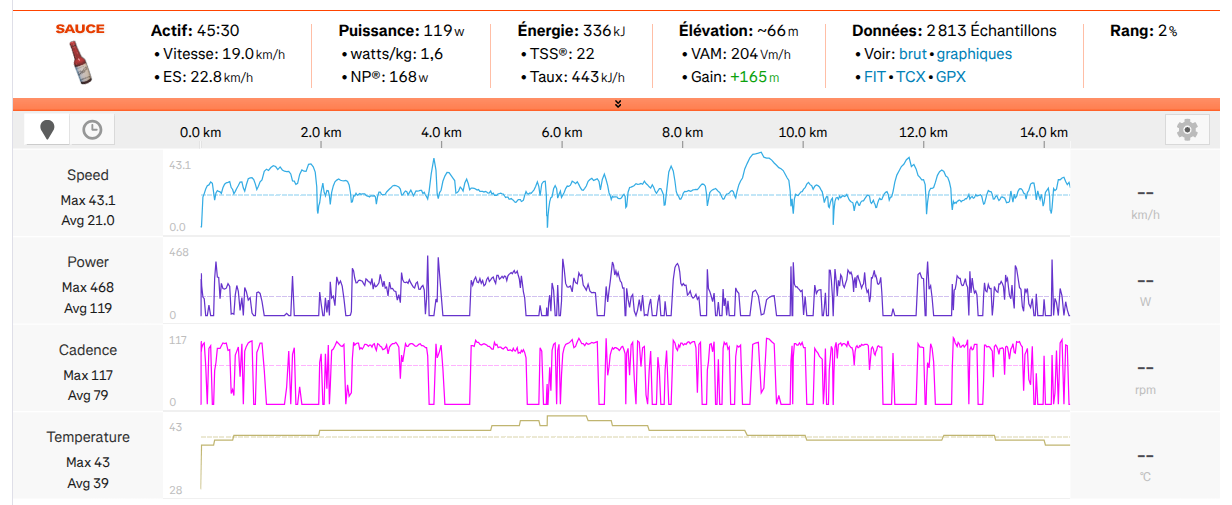Click the 8.0 km axis marker
This screenshot has height=505, width=1232.
tap(683, 132)
